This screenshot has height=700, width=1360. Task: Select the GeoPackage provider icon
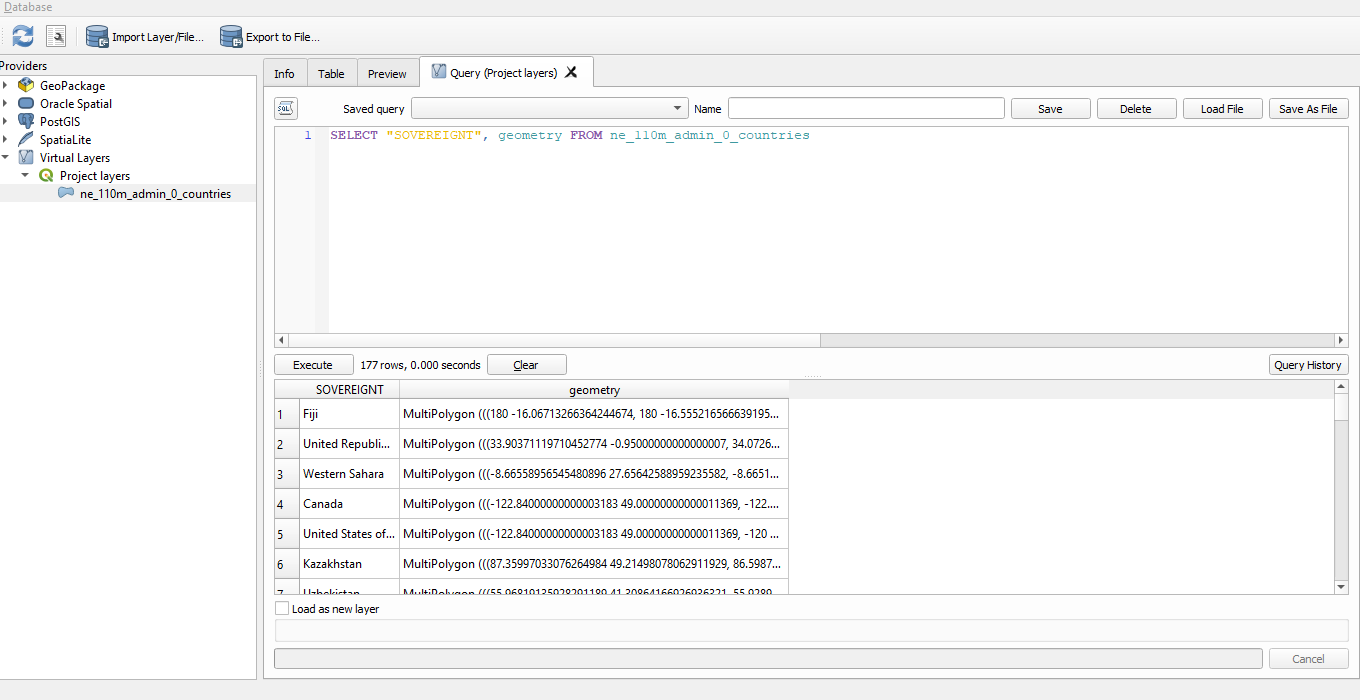click(x=25, y=85)
